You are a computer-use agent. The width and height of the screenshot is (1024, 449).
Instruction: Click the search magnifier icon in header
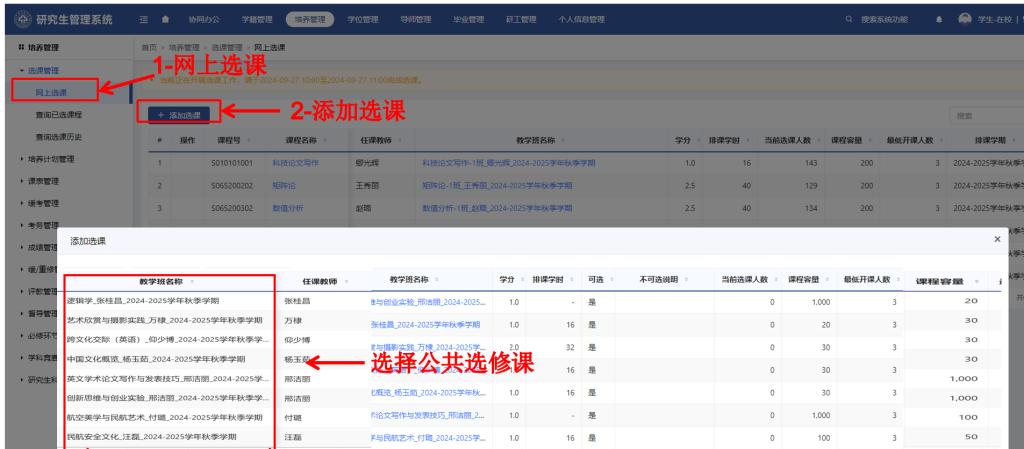[x=821, y=19]
